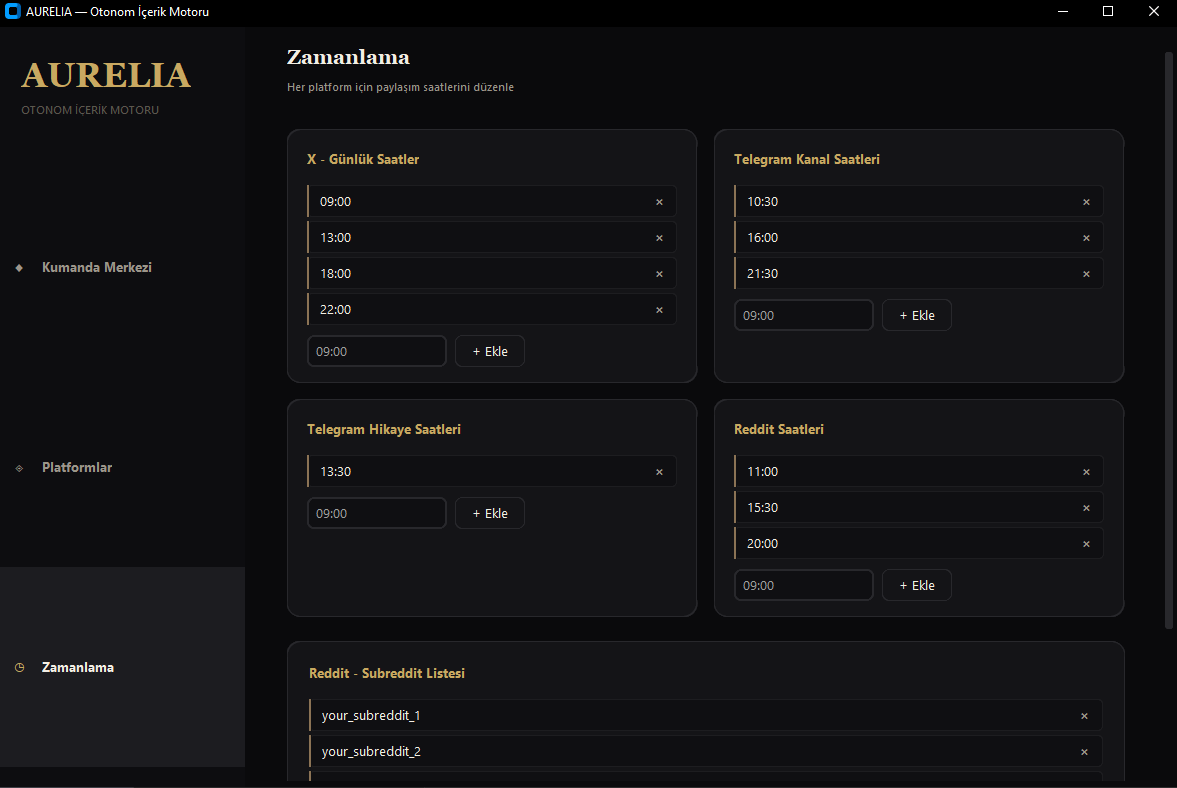Focus the X daily time input field
The width and height of the screenshot is (1177, 788).
[377, 351]
